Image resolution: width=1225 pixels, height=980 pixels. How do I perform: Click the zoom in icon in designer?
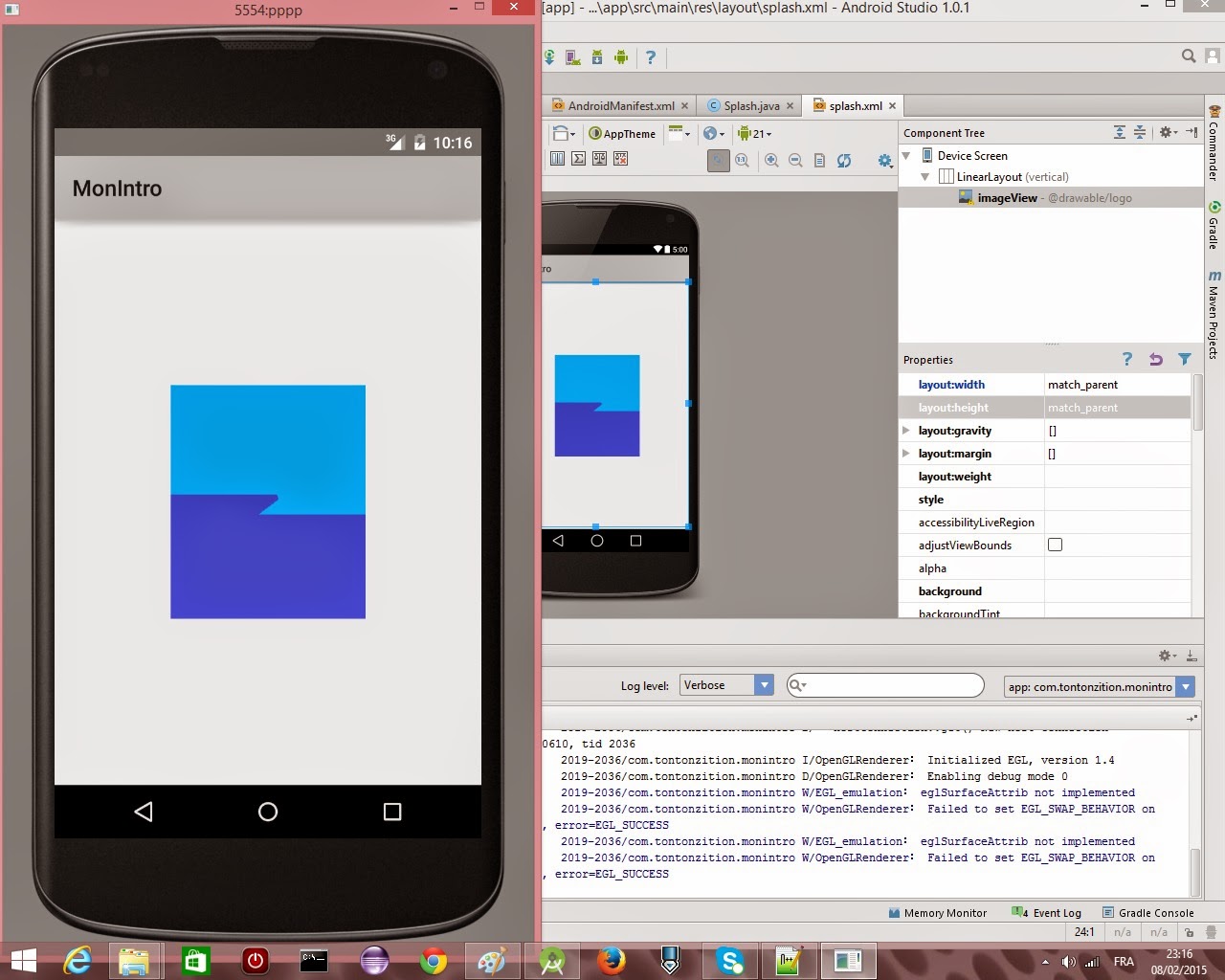point(771,159)
